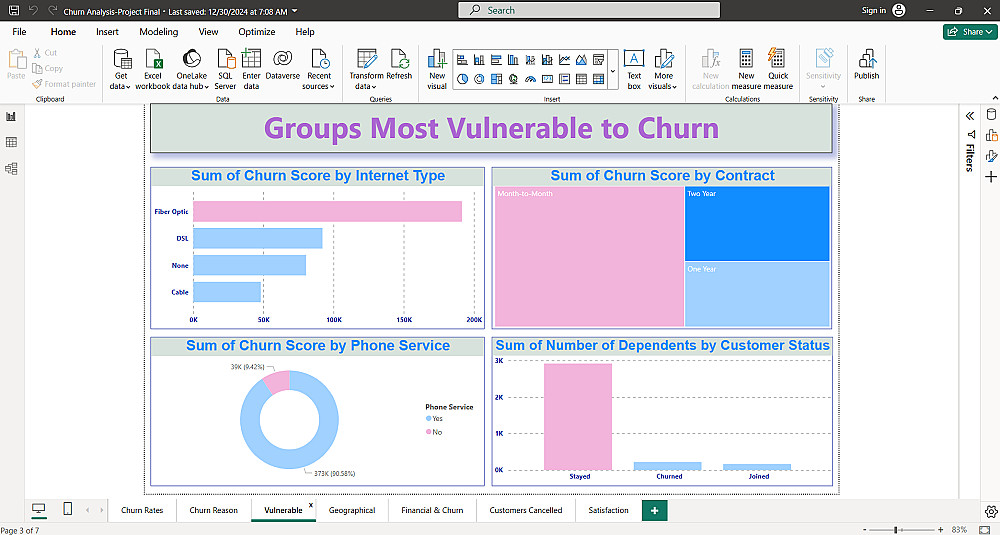Connect to Dataverse
Screen dimensions: 1000x535
pyautogui.click(x=283, y=64)
